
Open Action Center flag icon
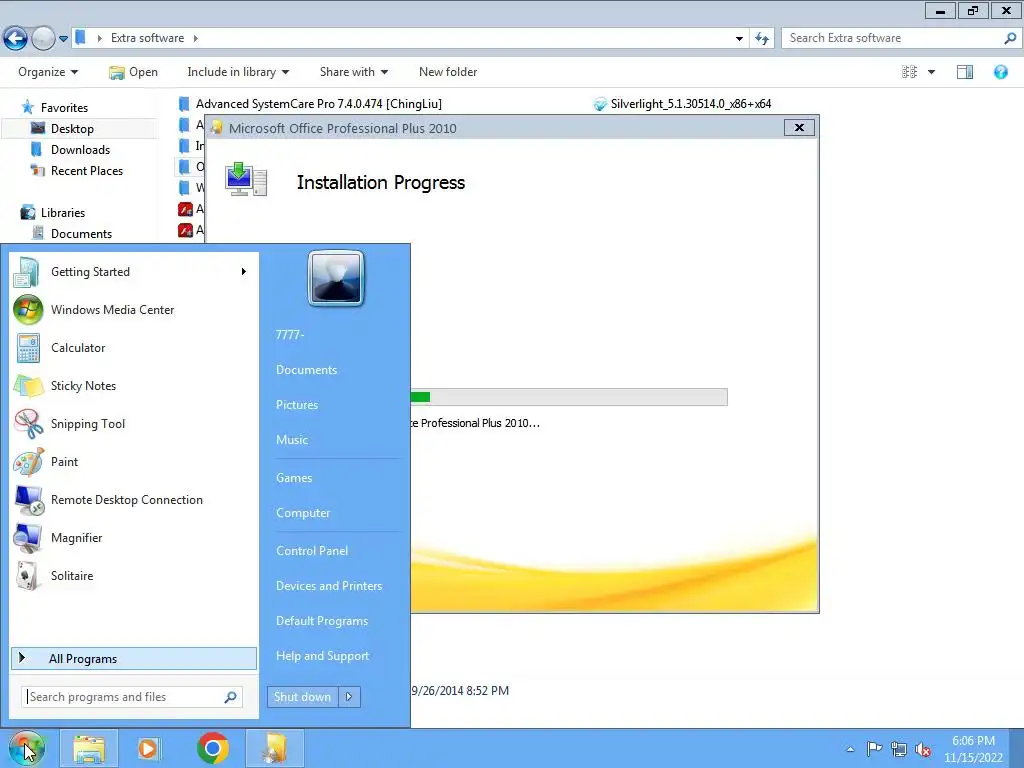coord(874,748)
